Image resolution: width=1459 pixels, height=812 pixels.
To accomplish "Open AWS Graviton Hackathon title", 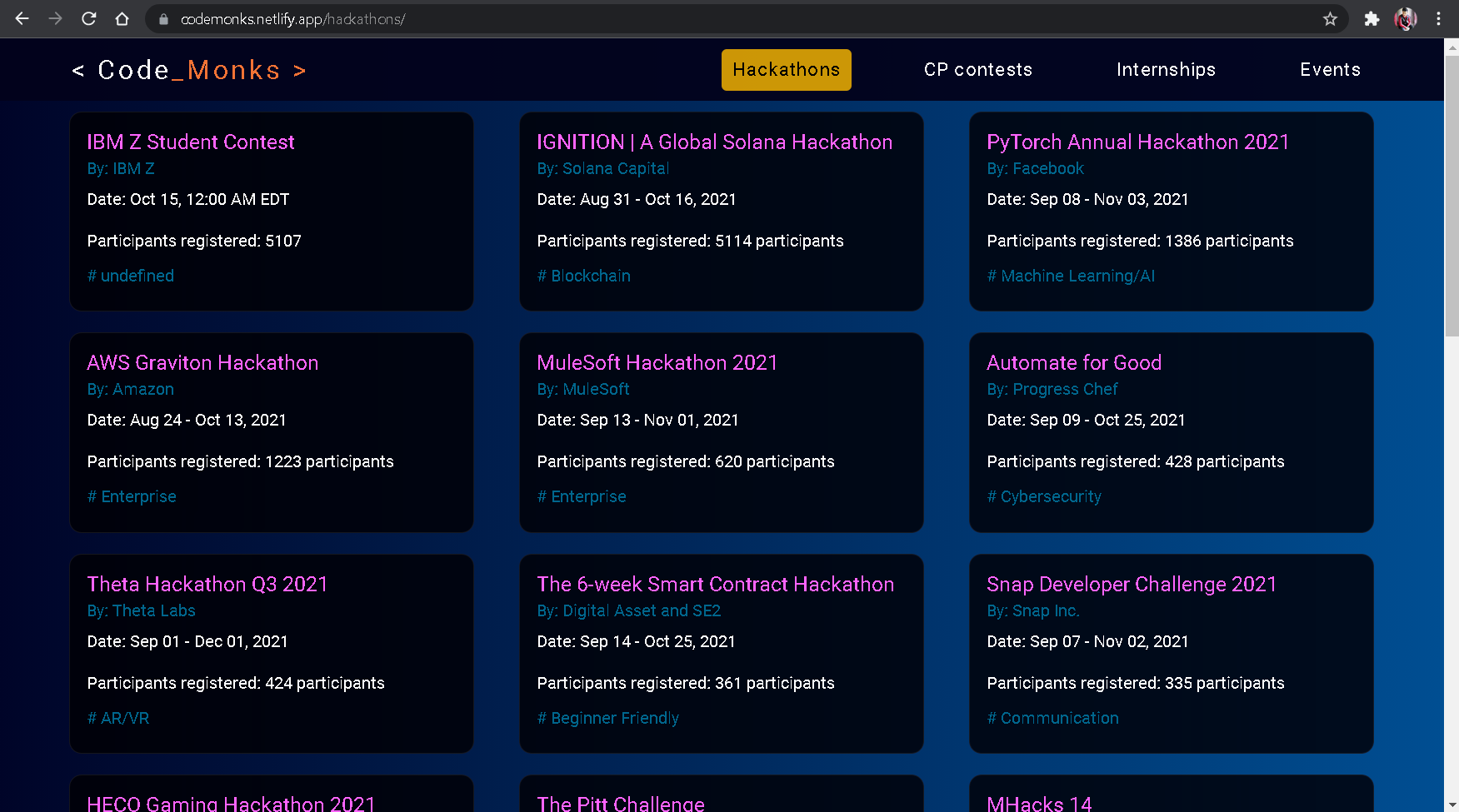I will (x=202, y=363).
